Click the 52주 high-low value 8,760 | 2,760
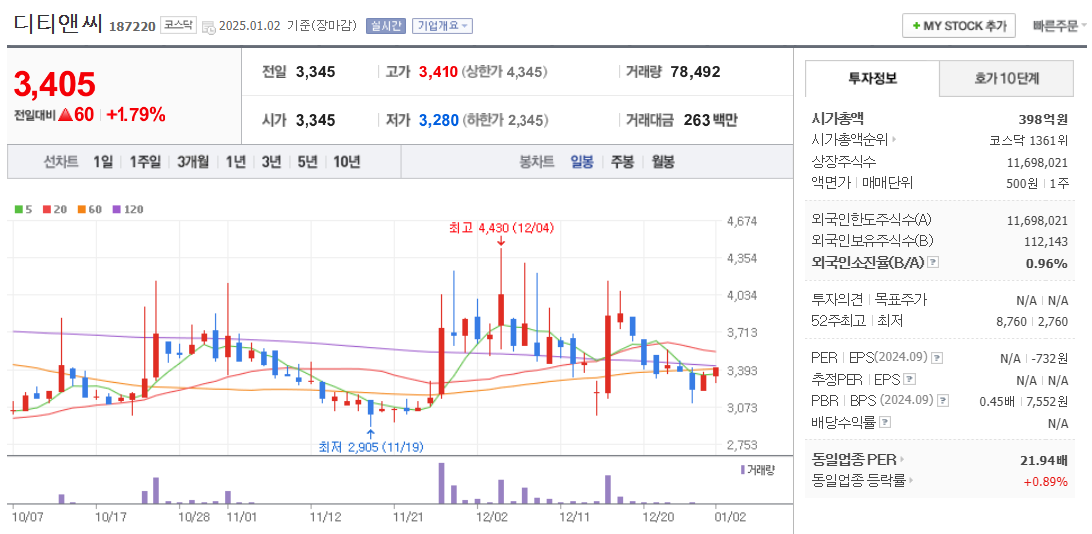The height and width of the screenshot is (534, 1092). point(1031,322)
